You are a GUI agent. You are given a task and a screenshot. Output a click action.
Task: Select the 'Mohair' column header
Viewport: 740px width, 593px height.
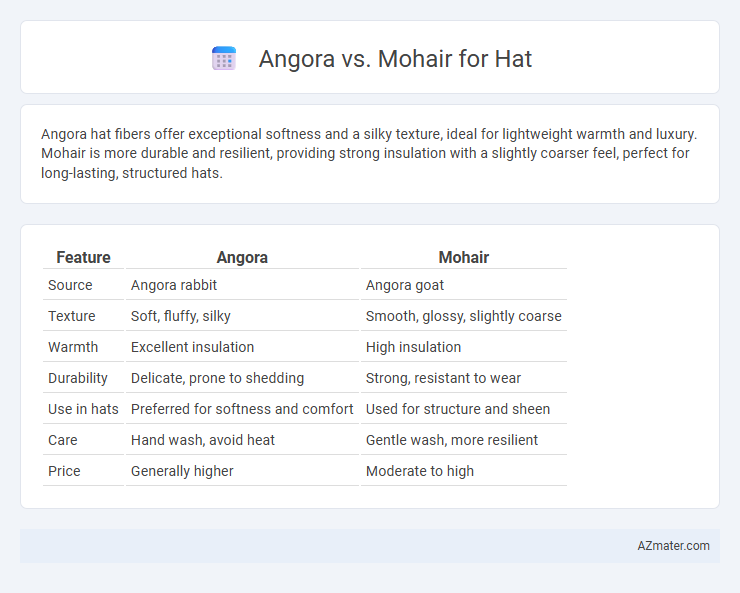pos(463,258)
